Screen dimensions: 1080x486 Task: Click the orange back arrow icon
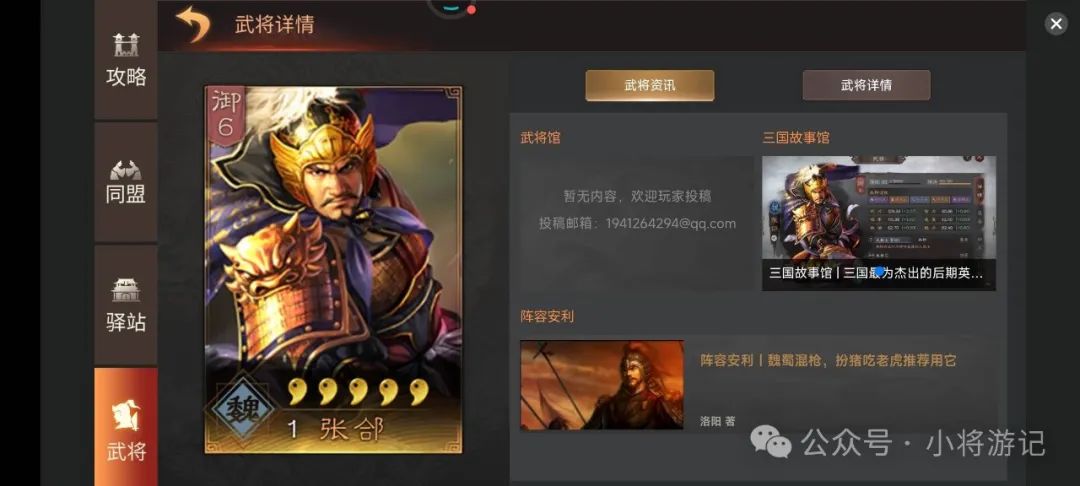193,24
